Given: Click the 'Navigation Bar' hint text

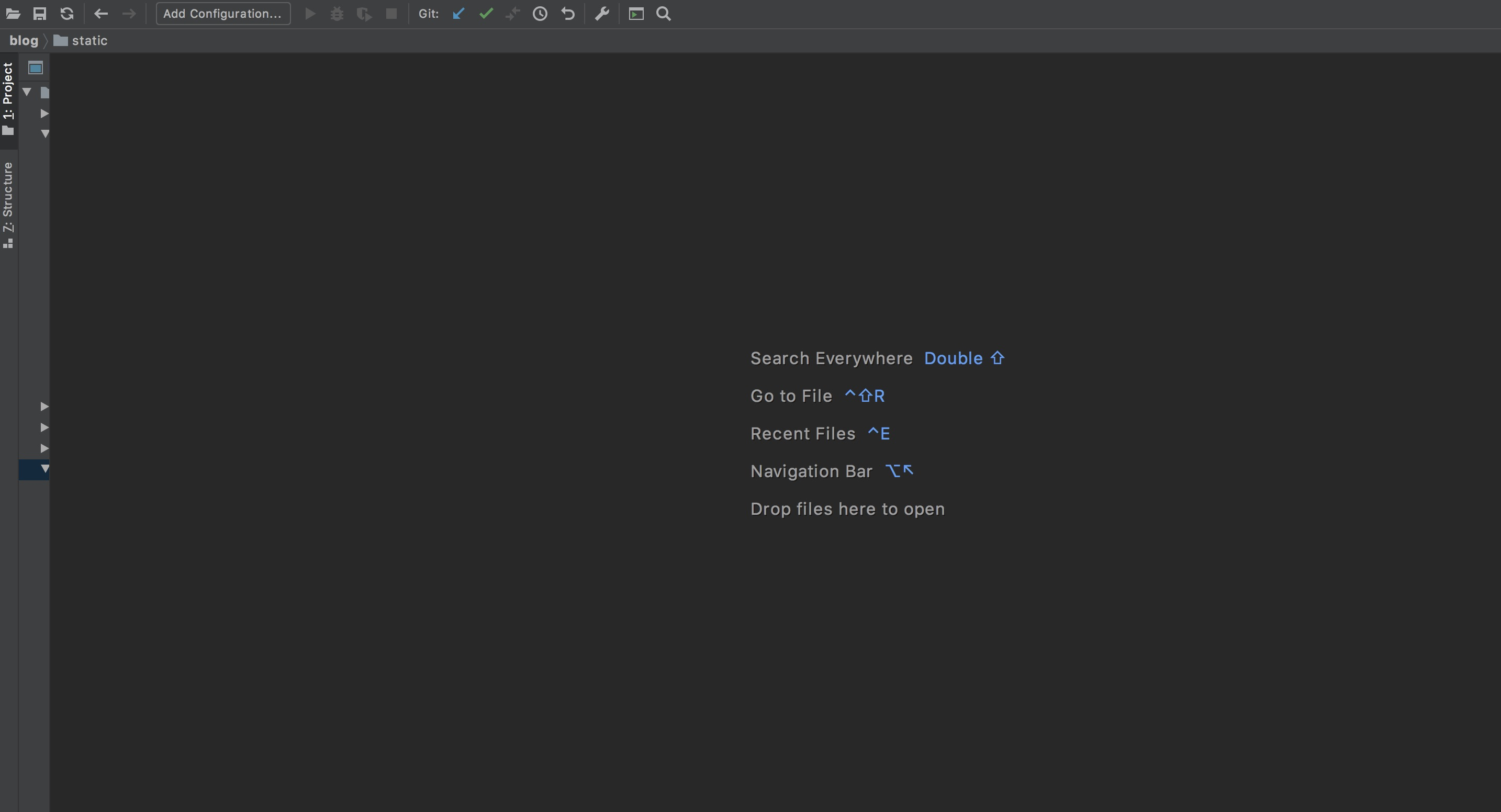Looking at the screenshot, I should point(811,471).
